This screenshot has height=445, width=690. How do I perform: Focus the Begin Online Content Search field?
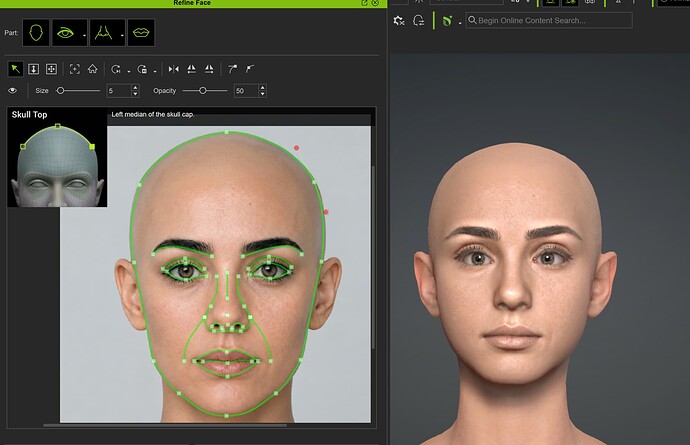pos(549,20)
